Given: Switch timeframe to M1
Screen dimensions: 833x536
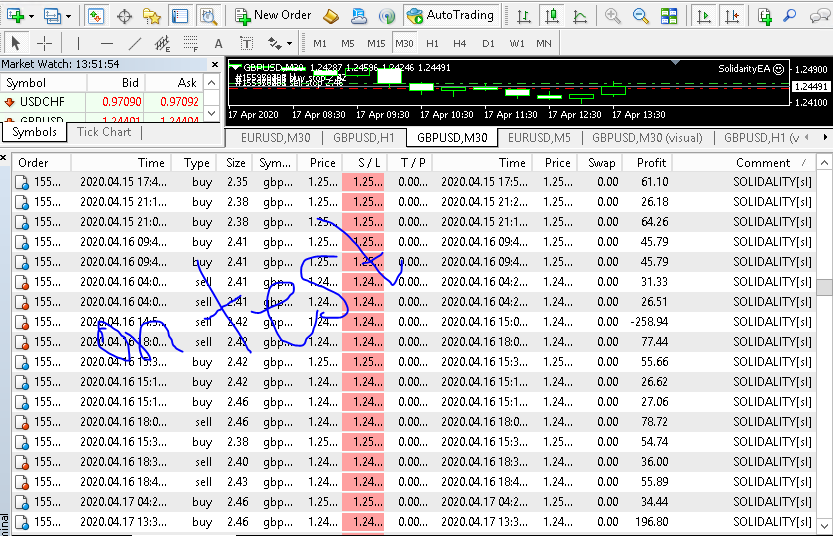Looking at the screenshot, I should pos(320,44).
